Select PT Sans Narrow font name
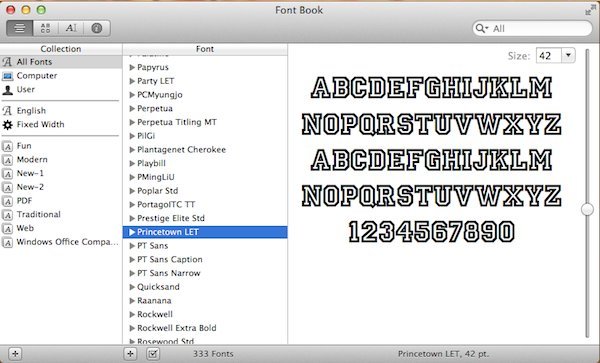This screenshot has height=363, width=600. (169, 273)
